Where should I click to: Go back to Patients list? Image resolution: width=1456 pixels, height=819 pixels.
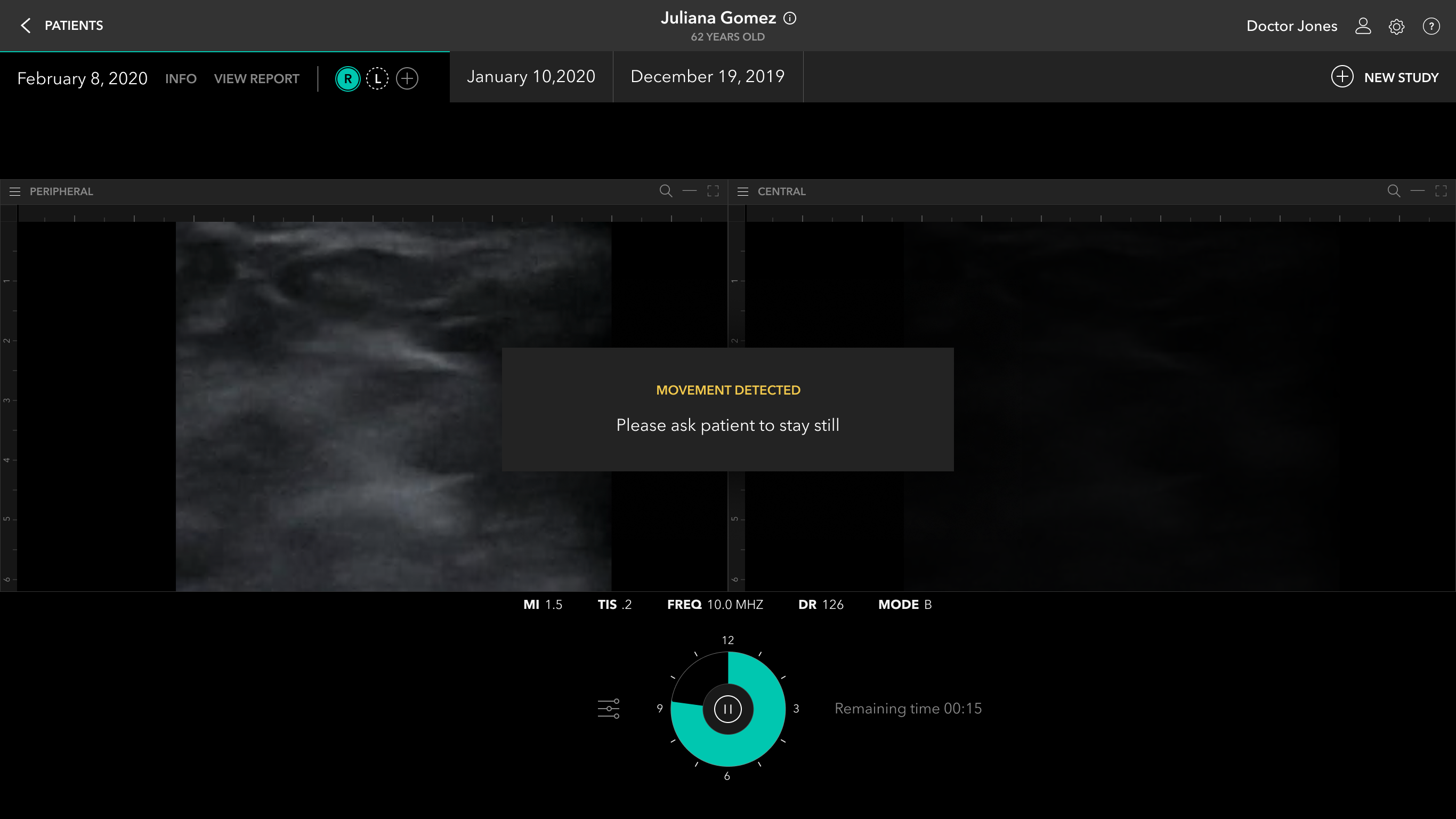(62, 26)
